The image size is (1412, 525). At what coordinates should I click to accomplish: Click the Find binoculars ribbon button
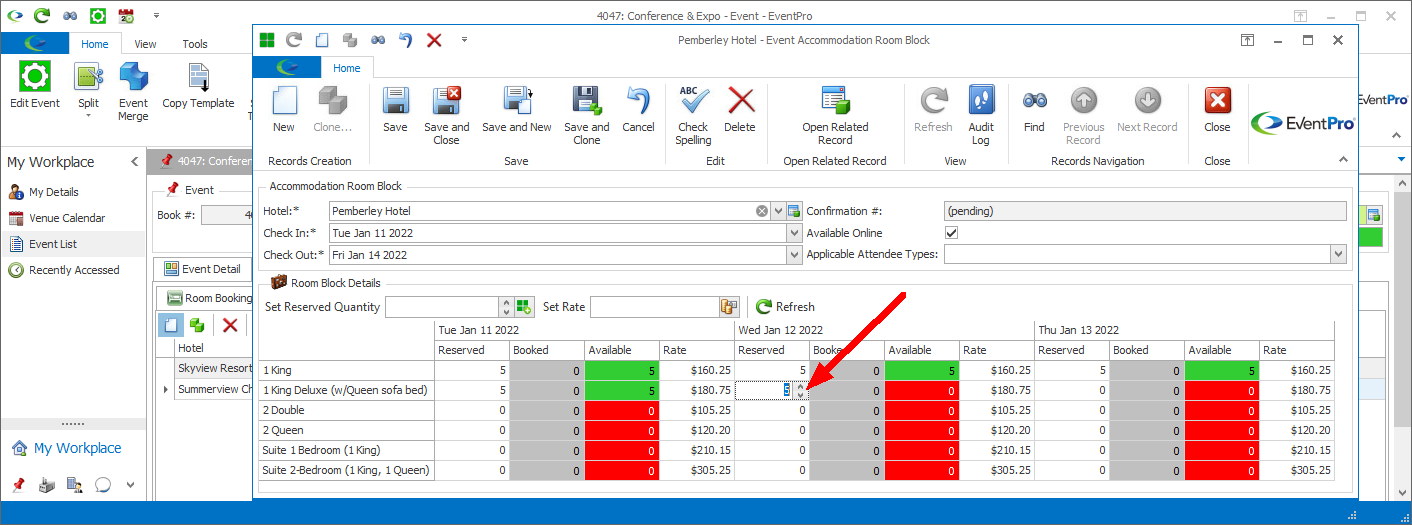coord(1034,110)
